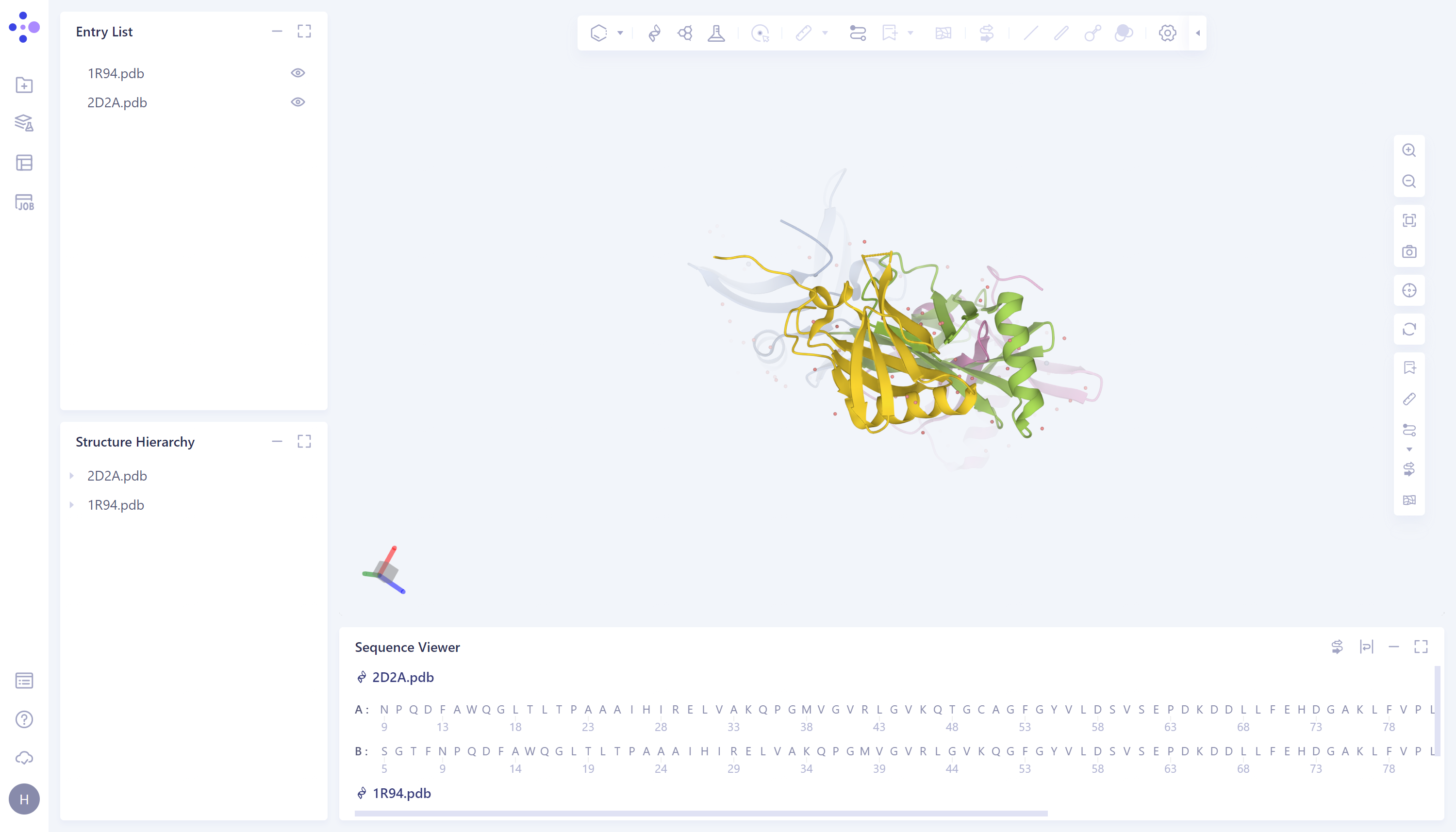Expand 1R94.pdb in Structure Hierarchy
The height and width of the screenshot is (832, 1456).
tap(72, 504)
